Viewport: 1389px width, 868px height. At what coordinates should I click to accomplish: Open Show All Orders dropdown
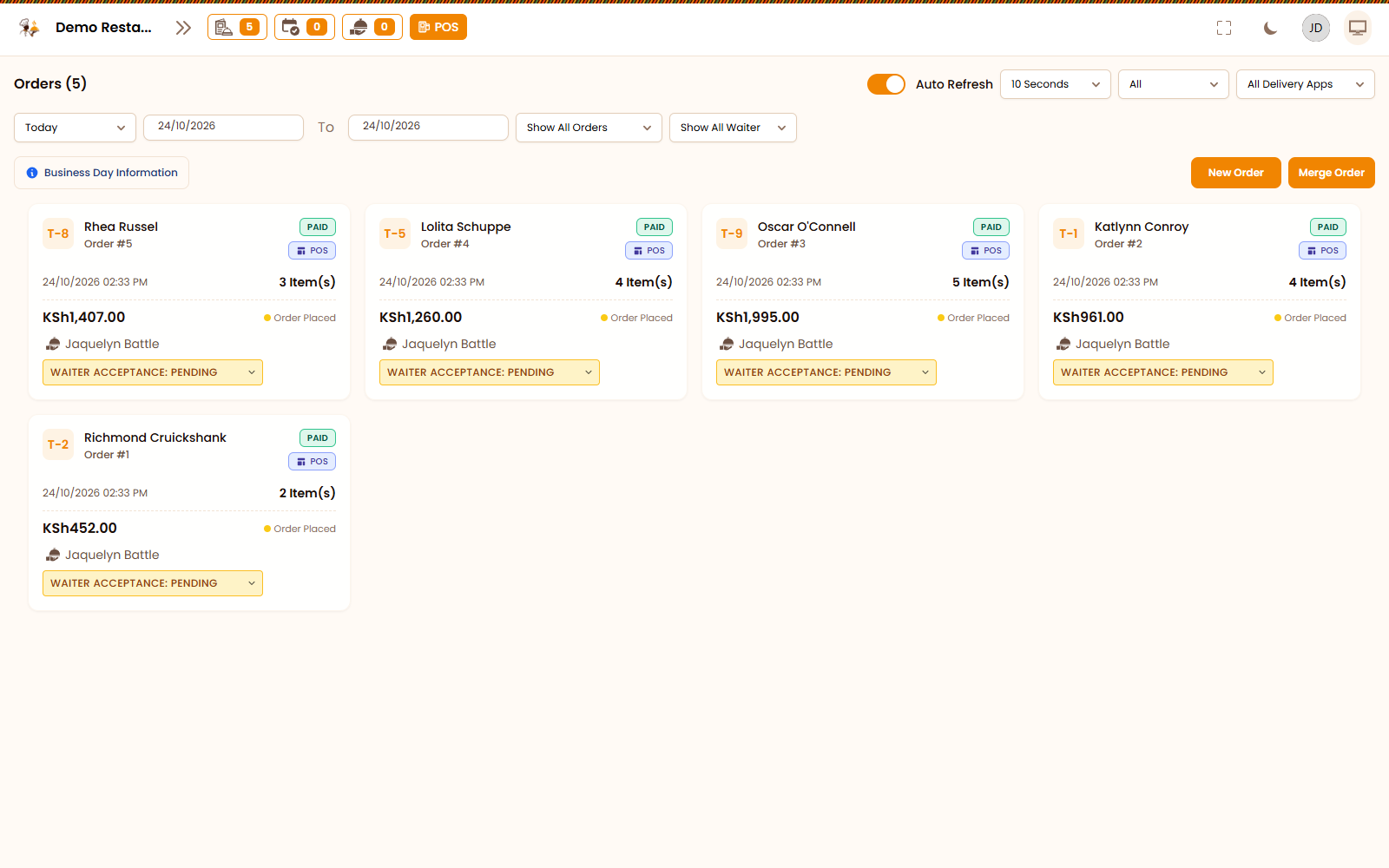[589, 128]
